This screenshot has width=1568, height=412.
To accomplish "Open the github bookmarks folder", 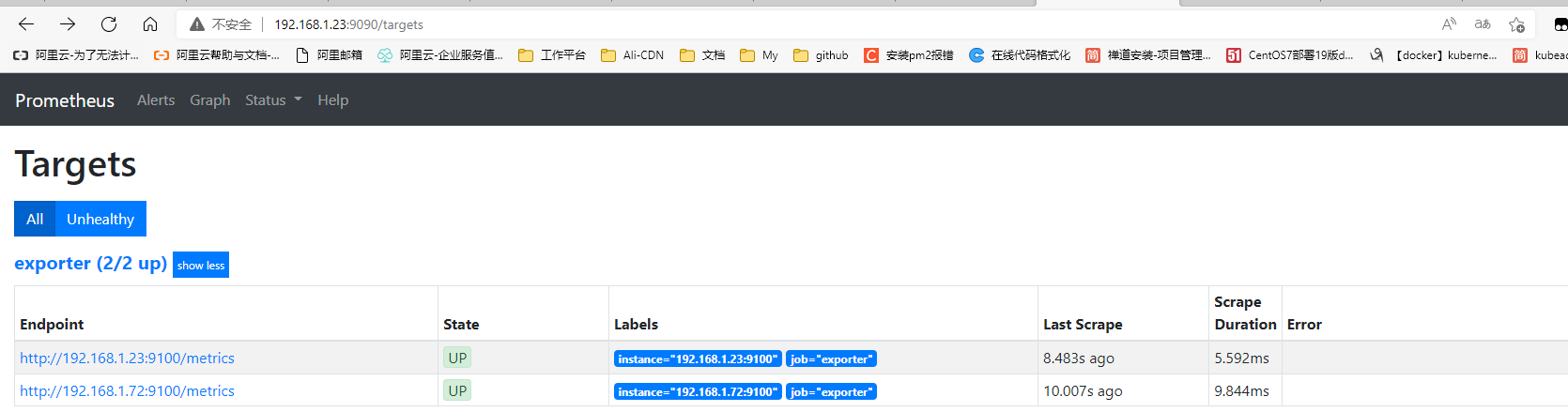I will pyautogui.click(x=822, y=55).
